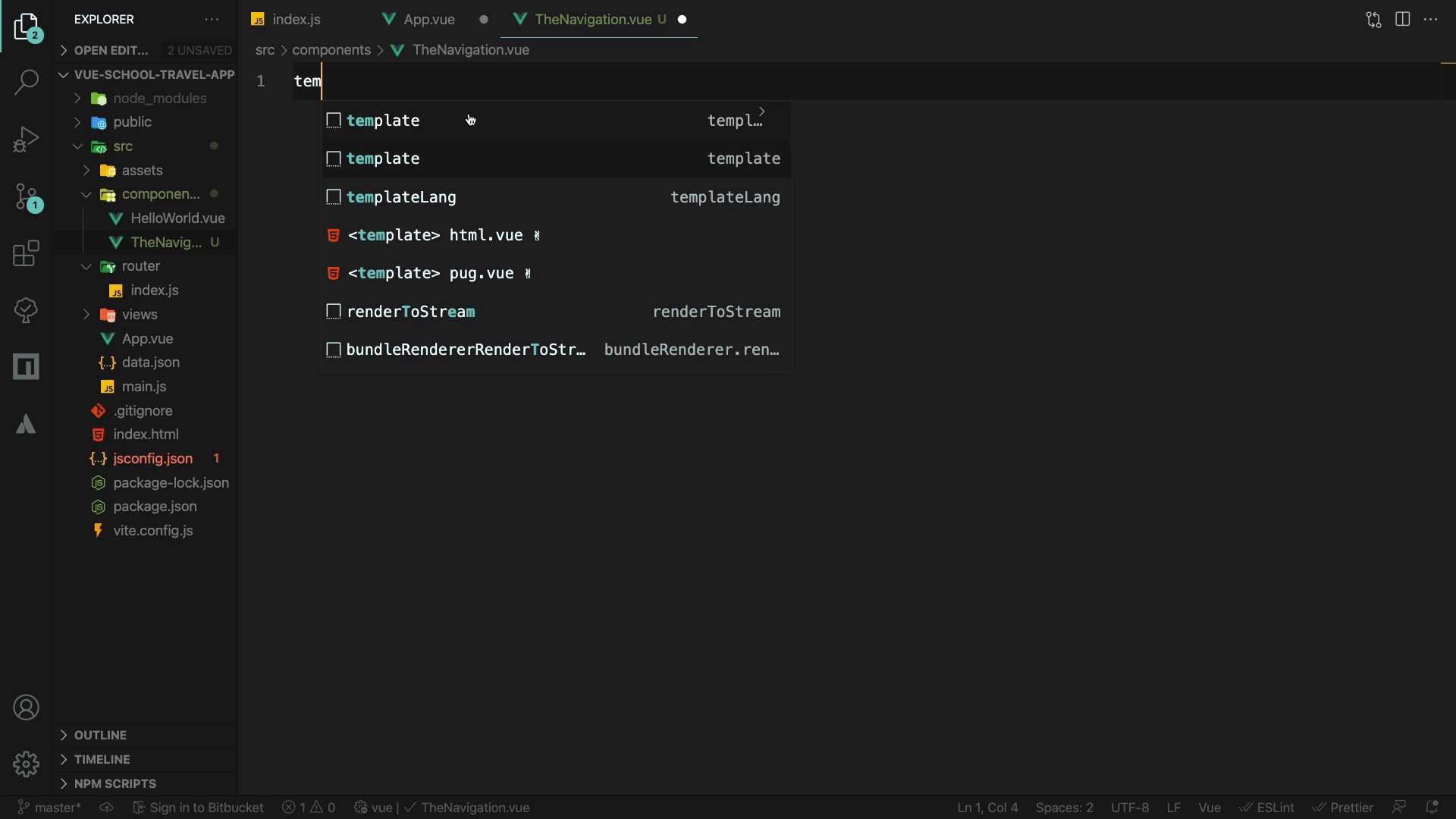Viewport: 1456px width, 819px height.
Task: Expand the NPM SCRIPTS section
Action: [x=115, y=783]
